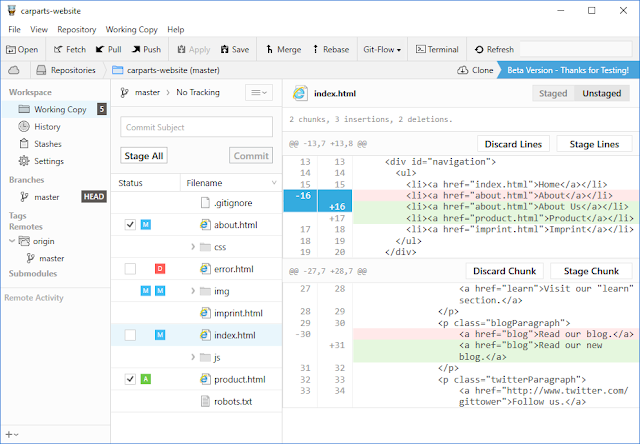Click the Commit button

click(251, 155)
